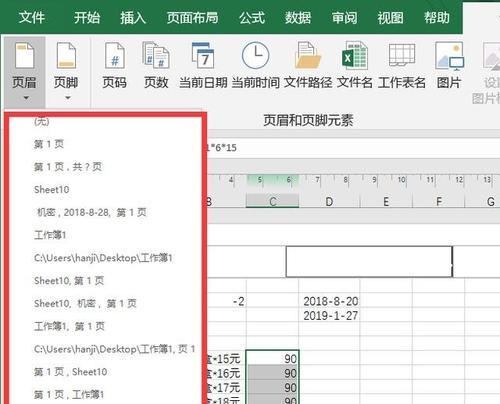
Task: Select column E header
Action: (386, 202)
